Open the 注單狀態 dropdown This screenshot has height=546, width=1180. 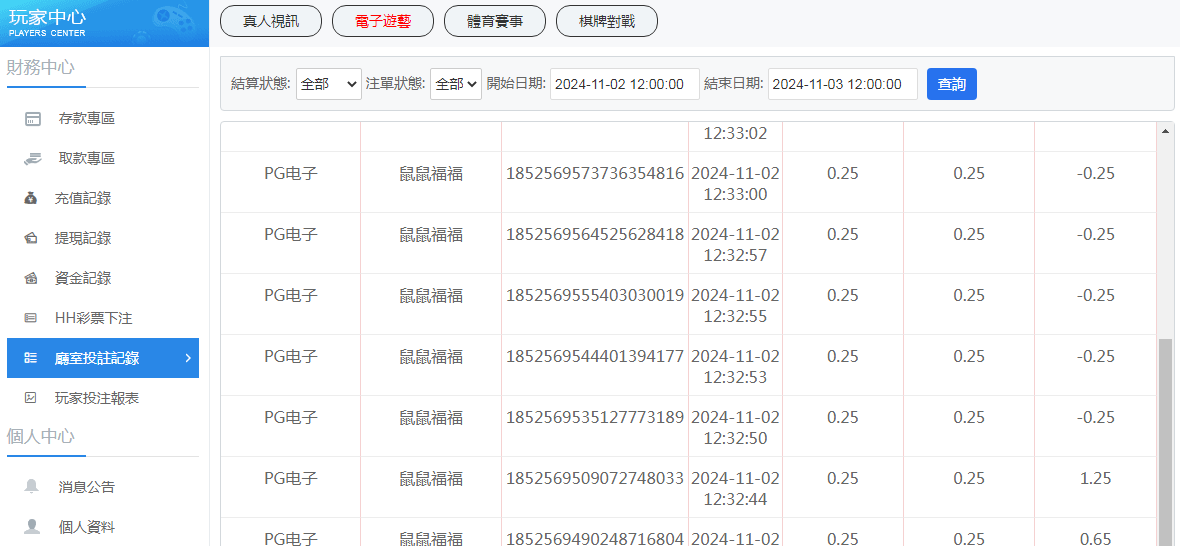pos(456,85)
